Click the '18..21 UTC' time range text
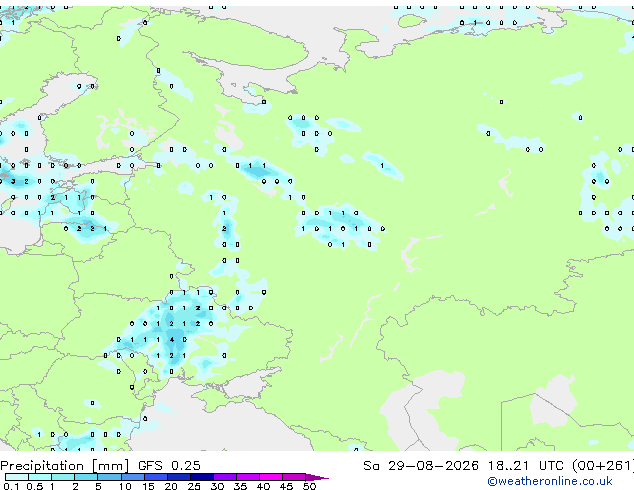The width and height of the screenshot is (634, 490). pos(526,466)
